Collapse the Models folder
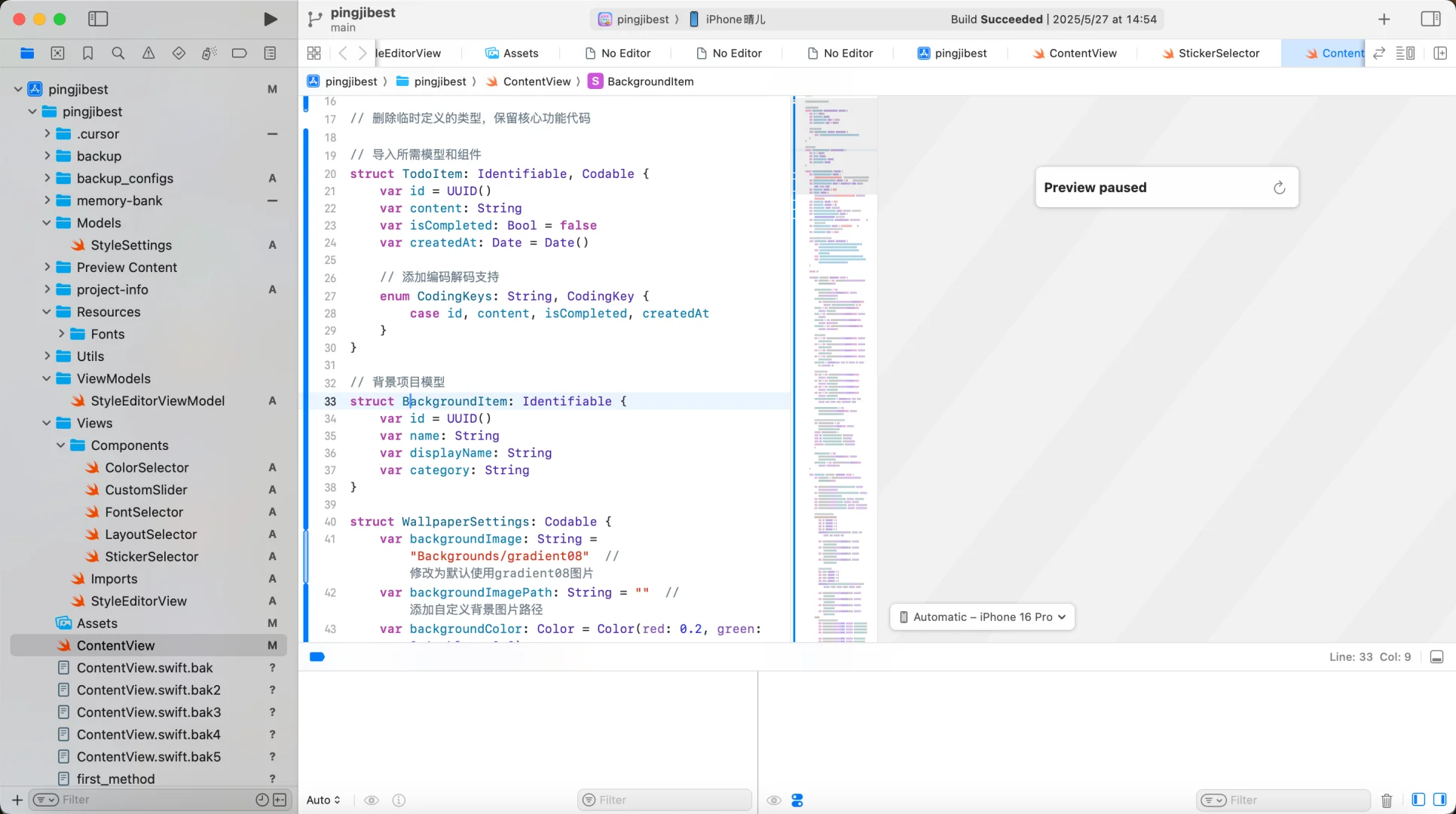The image size is (1456, 814). coord(47,223)
